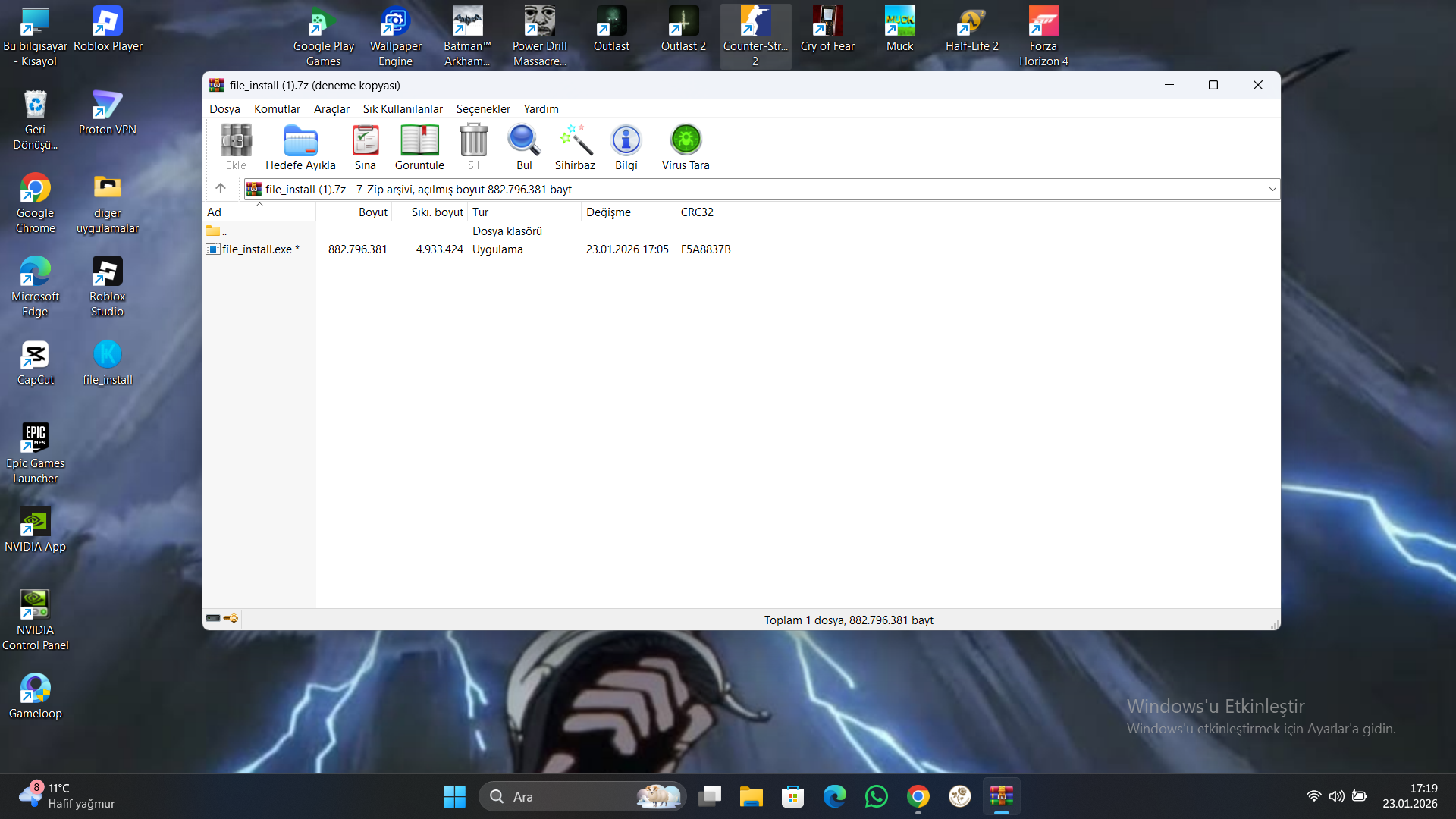Open Task View on the taskbar
The image size is (1456, 819).
click(x=710, y=796)
